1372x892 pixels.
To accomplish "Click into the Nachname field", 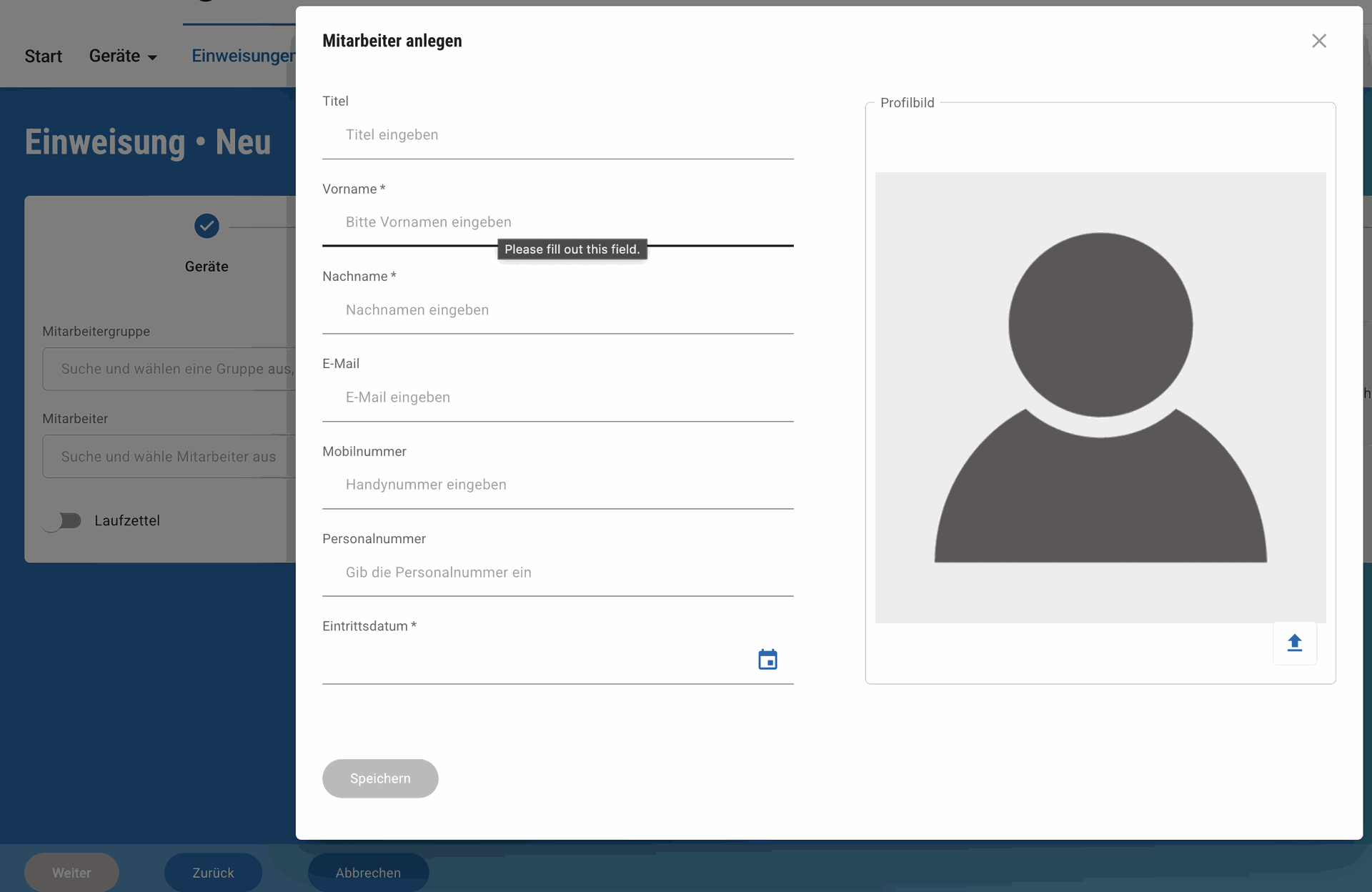I will pos(557,310).
